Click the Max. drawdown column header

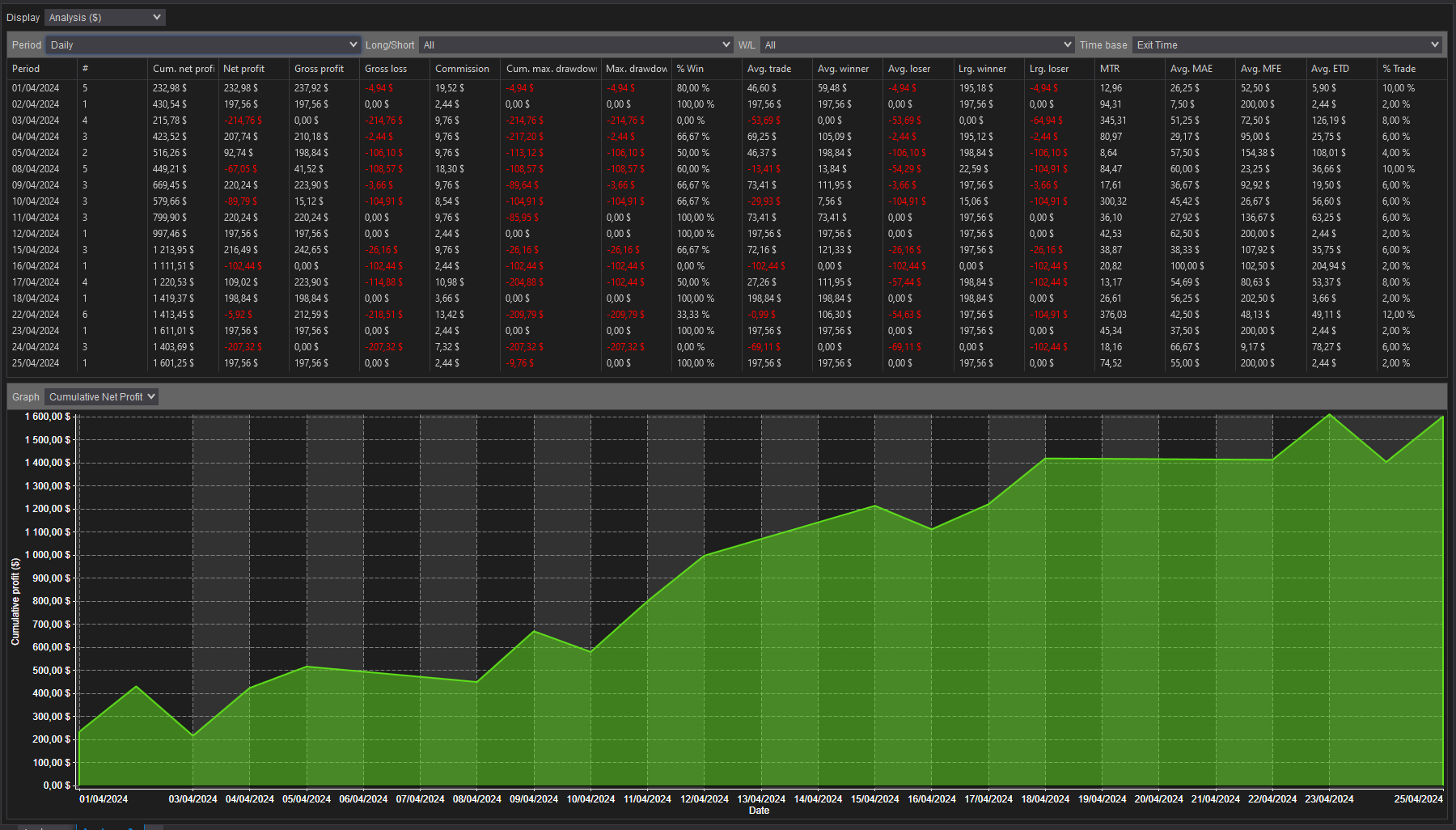click(636, 69)
